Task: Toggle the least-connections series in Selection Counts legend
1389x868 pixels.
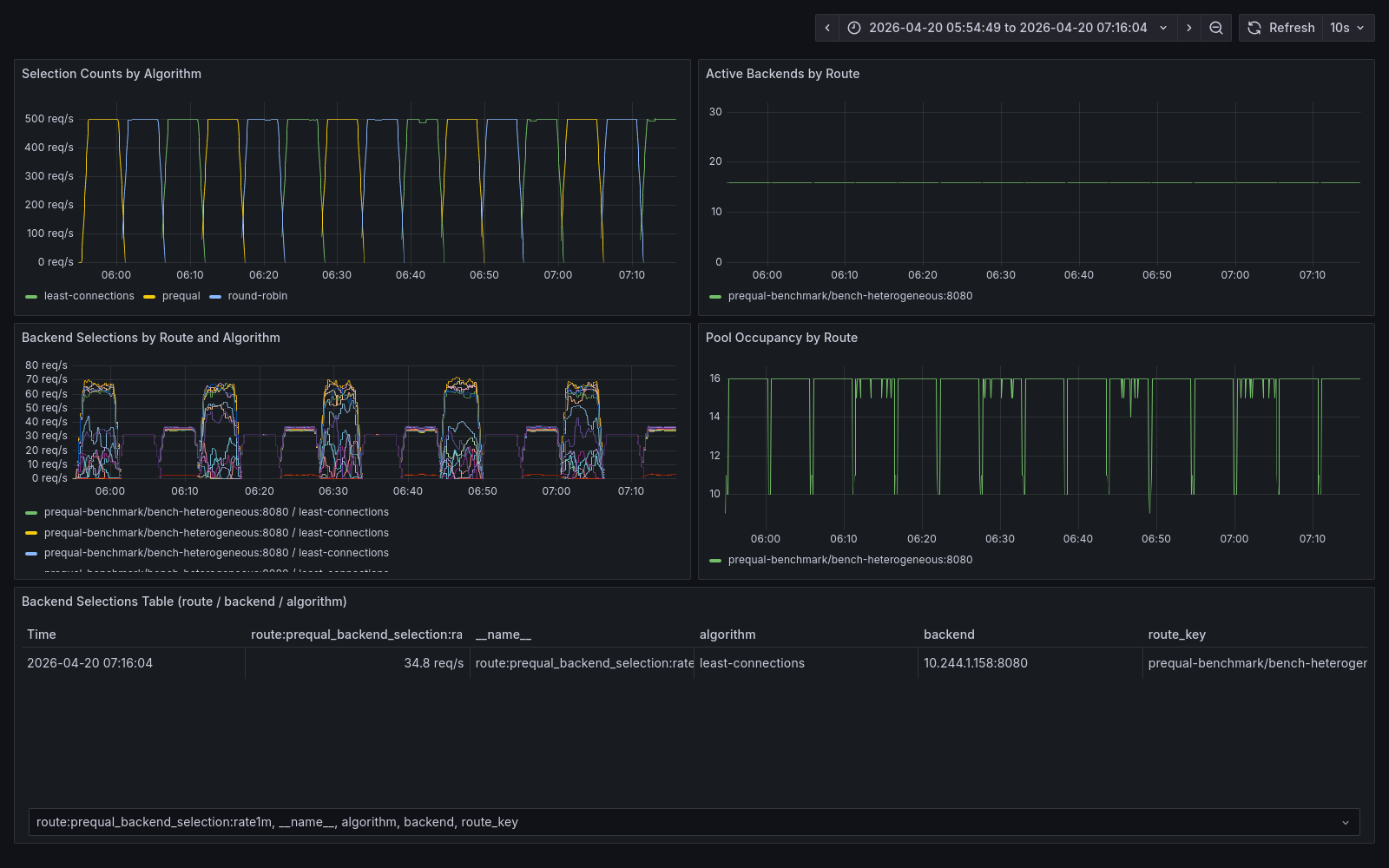Action: click(x=89, y=295)
